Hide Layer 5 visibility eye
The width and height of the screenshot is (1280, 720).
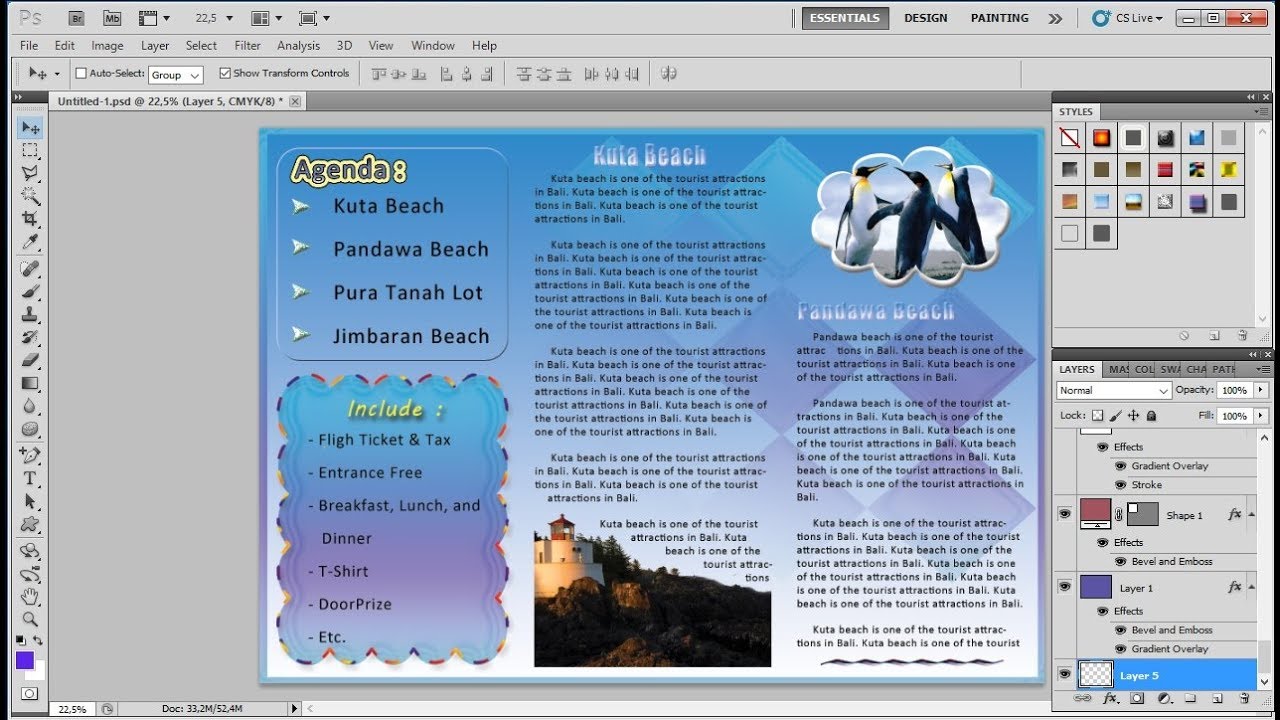pos(1064,675)
